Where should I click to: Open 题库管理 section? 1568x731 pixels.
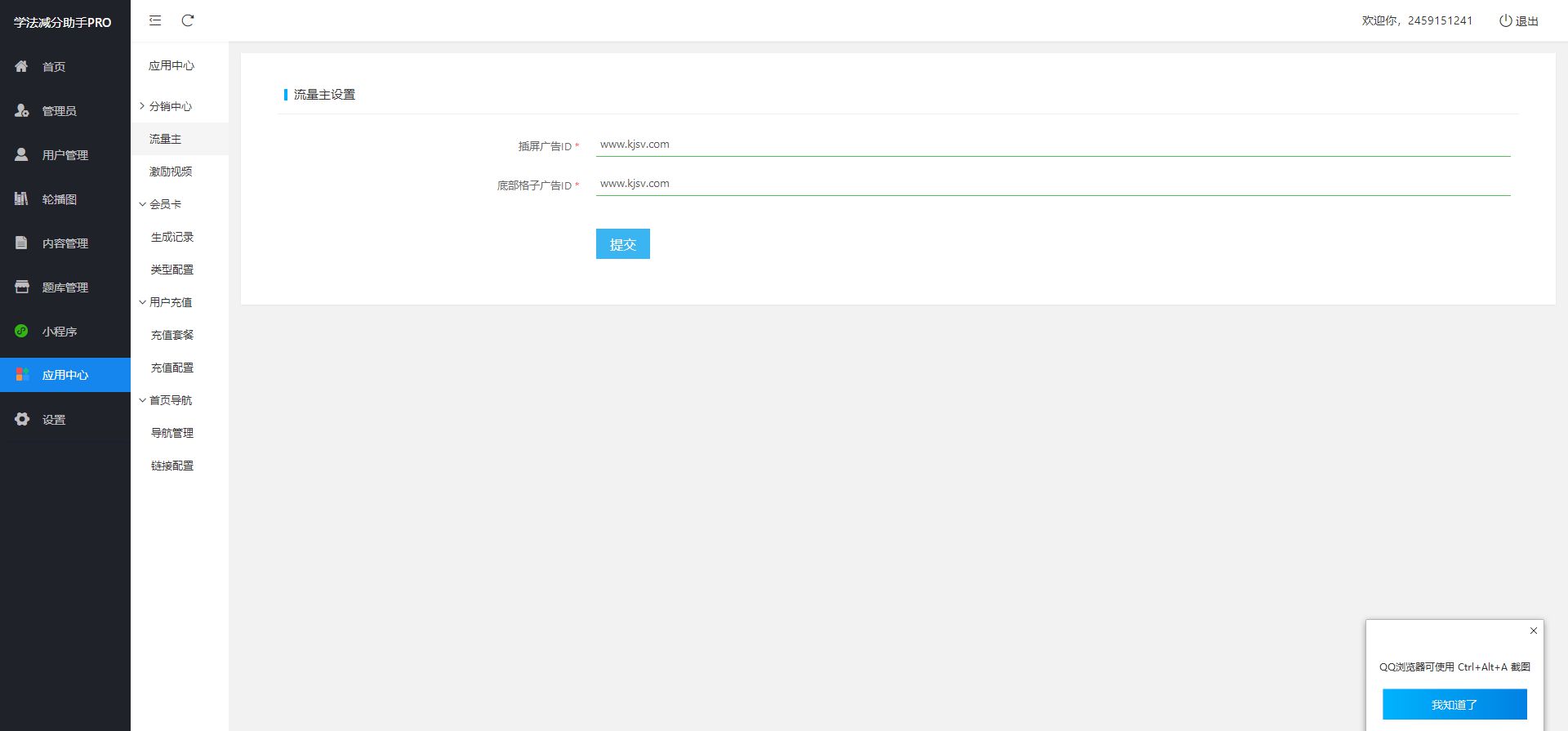coord(65,287)
